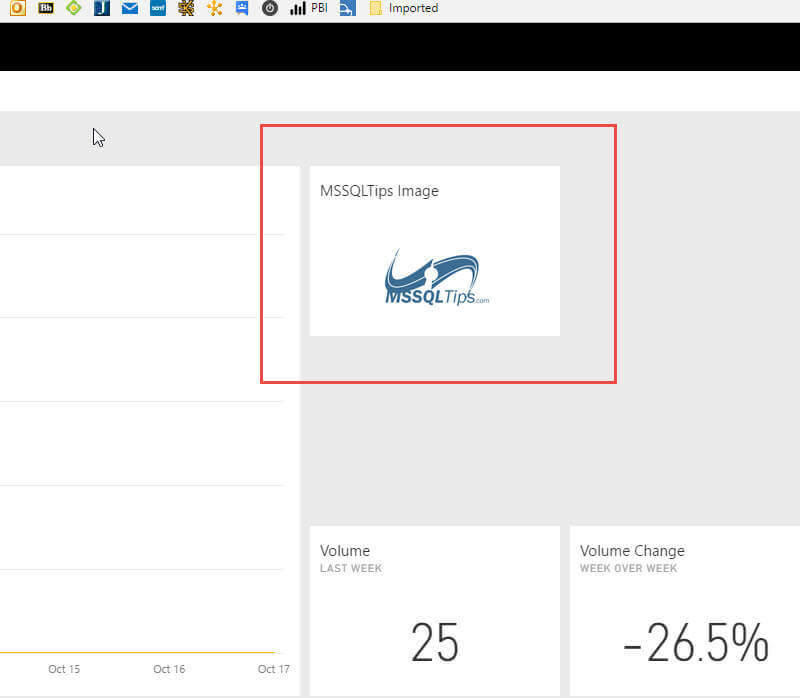Click the -26.5% volume change value
This screenshot has width=800, height=698.
(x=696, y=642)
